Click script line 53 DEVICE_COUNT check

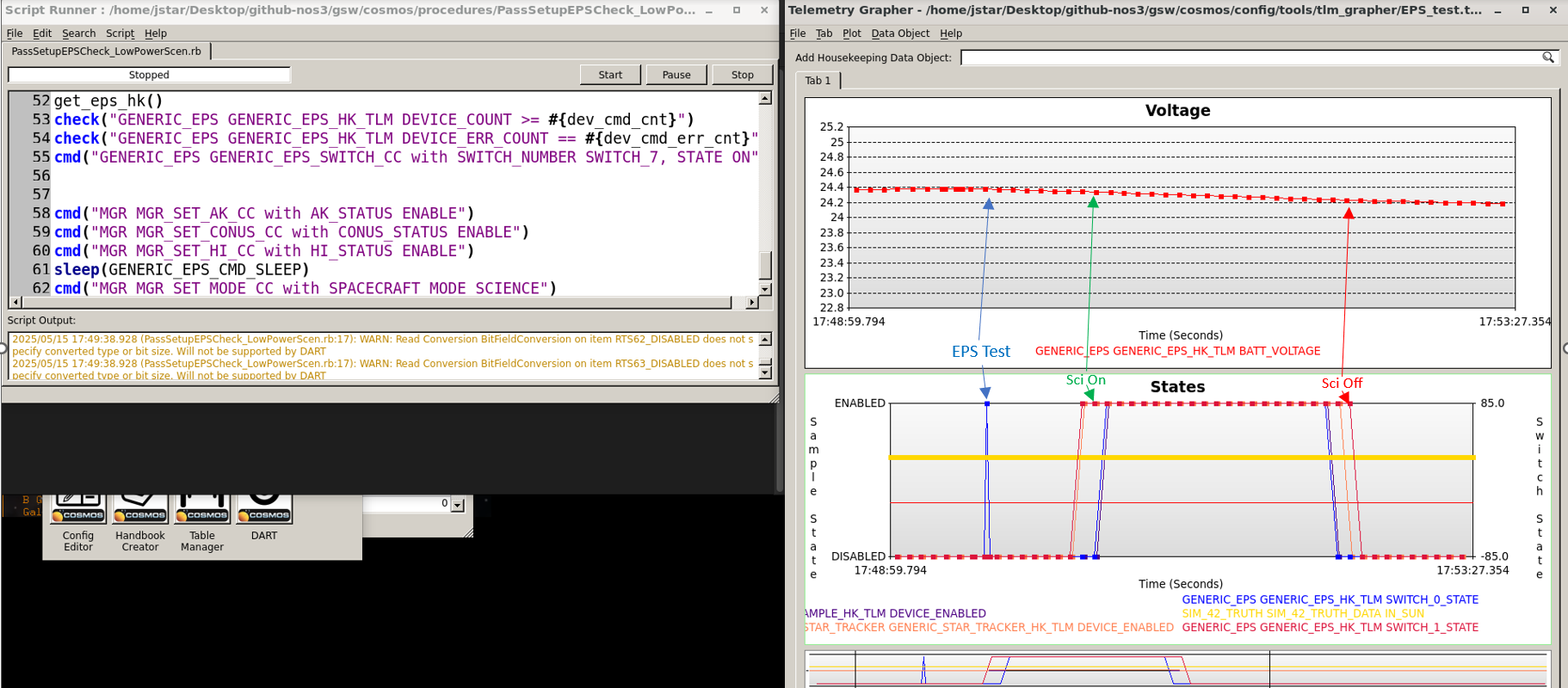(374, 120)
